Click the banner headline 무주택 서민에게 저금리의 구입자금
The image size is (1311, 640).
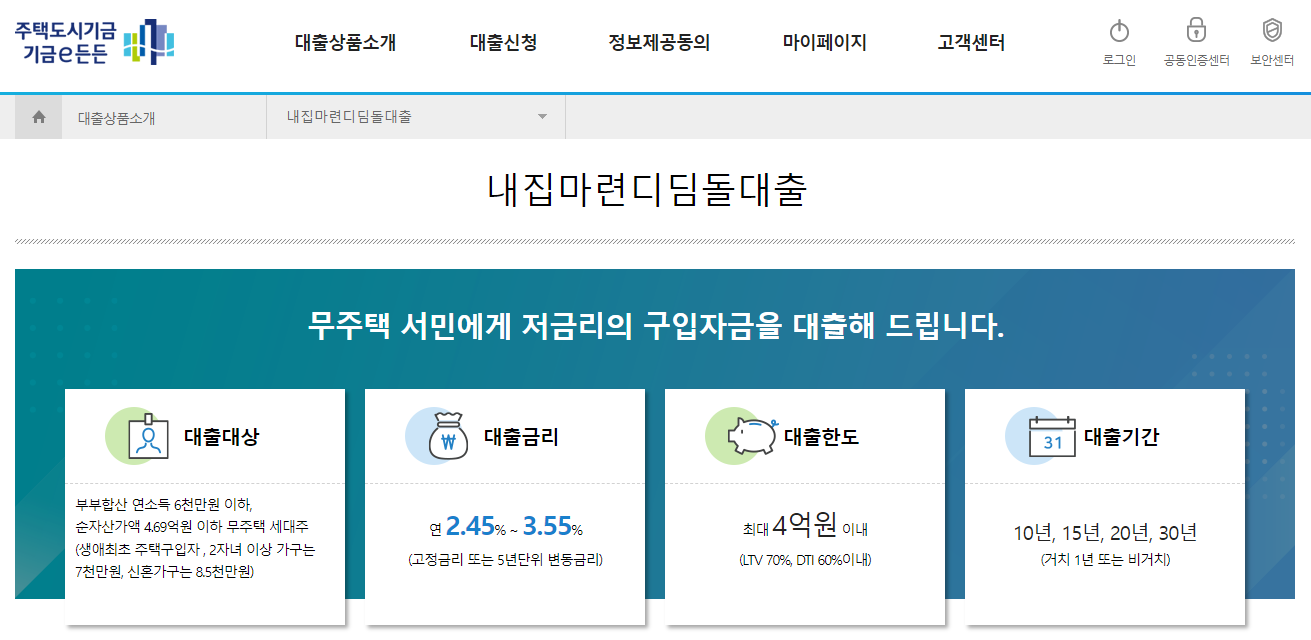coord(655,326)
